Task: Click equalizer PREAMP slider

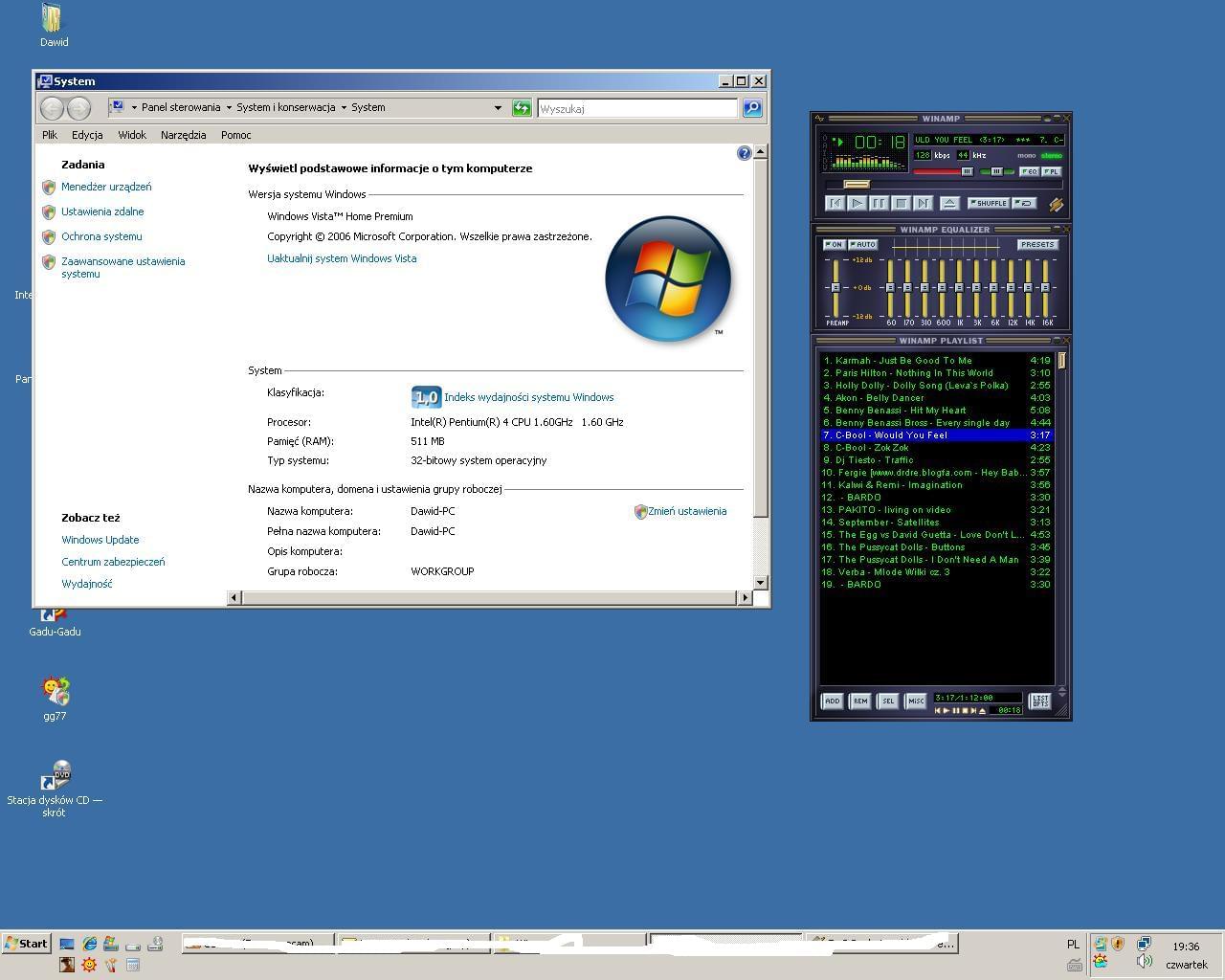Action: click(x=835, y=288)
